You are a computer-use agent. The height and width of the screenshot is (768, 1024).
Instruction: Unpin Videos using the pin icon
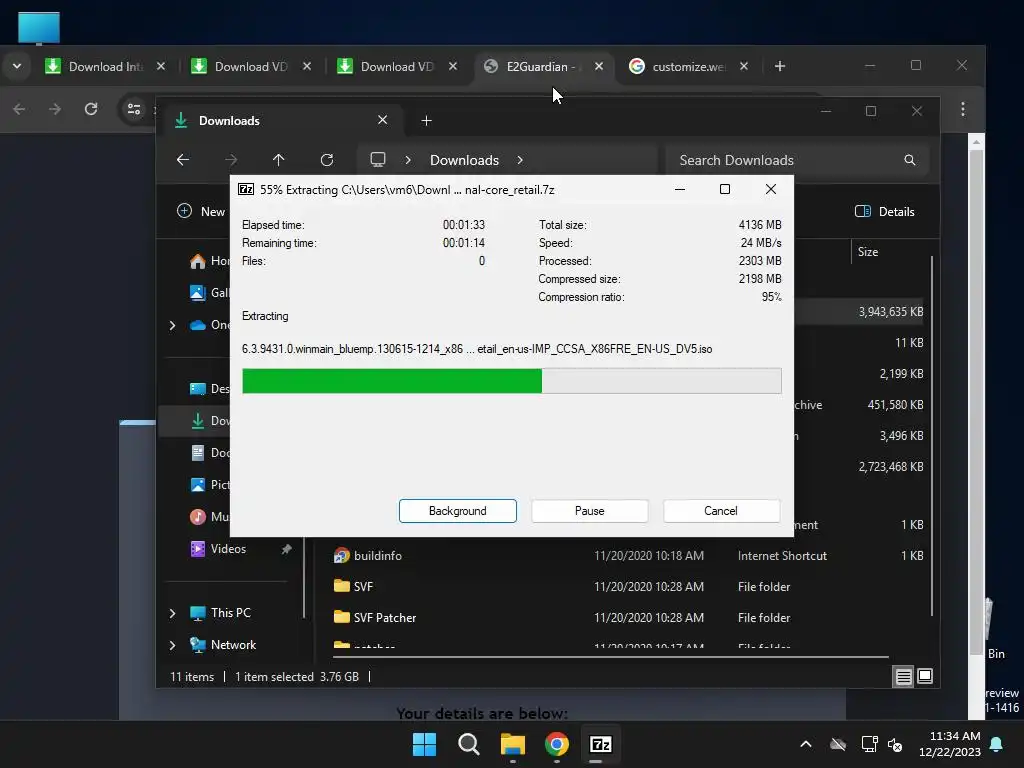[x=286, y=549]
